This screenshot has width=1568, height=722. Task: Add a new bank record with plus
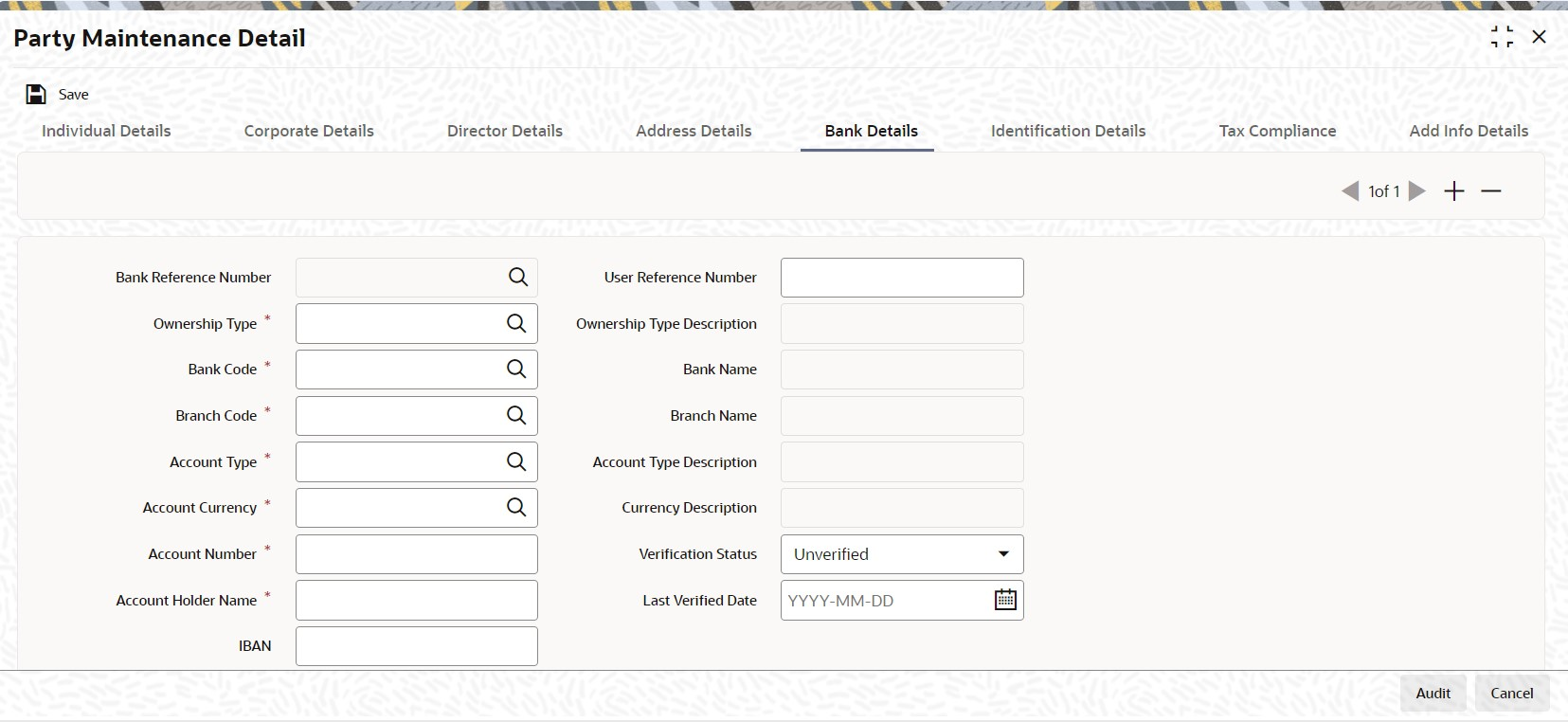click(x=1454, y=191)
